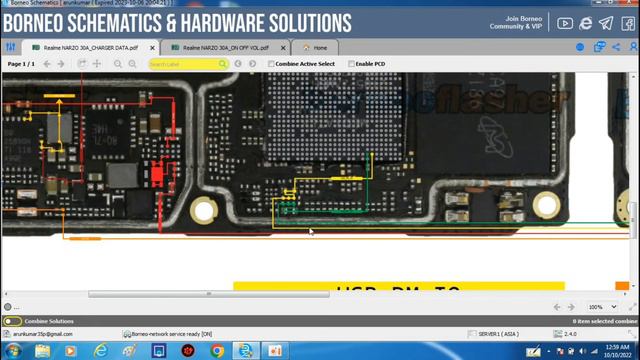Open Internet Explorer taskbar icon
This screenshot has width=640, height=360.
coord(100,351)
